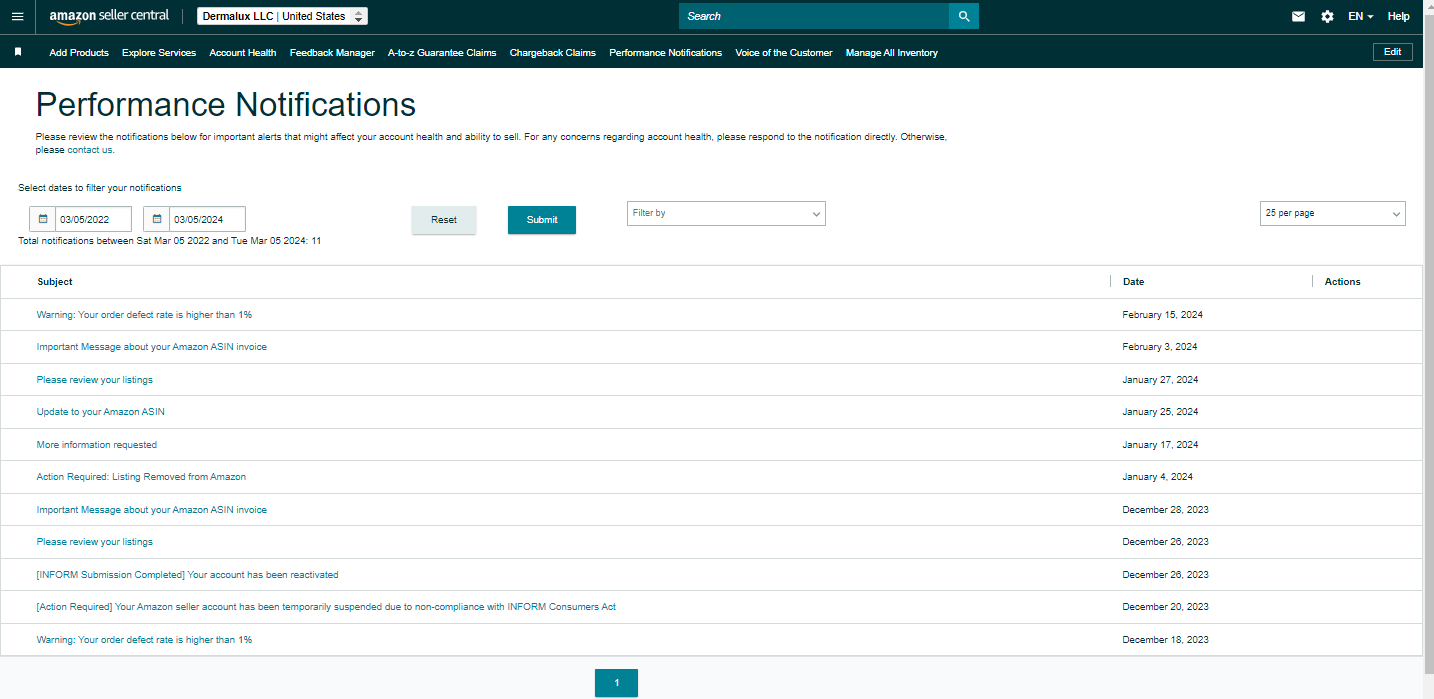Click the Actions column header
Viewport: 1434px width, 699px height.
coord(1343,282)
